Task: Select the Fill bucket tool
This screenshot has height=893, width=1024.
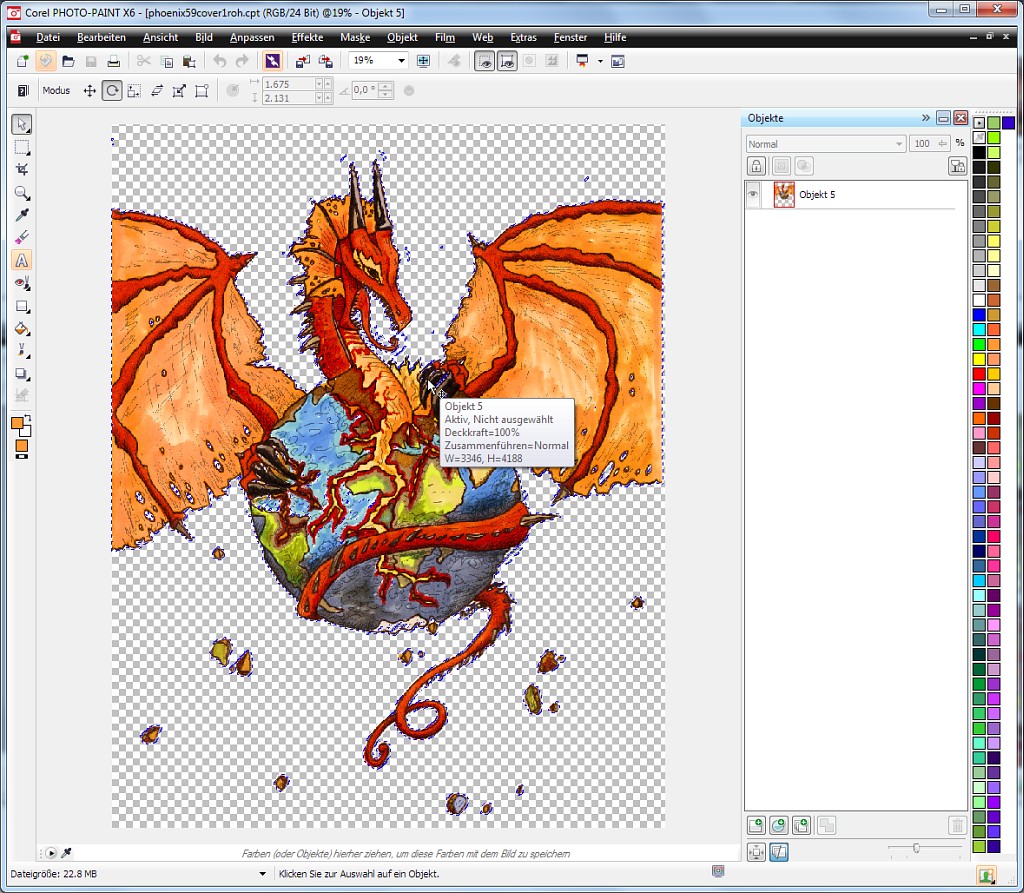Action: [x=22, y=329]
